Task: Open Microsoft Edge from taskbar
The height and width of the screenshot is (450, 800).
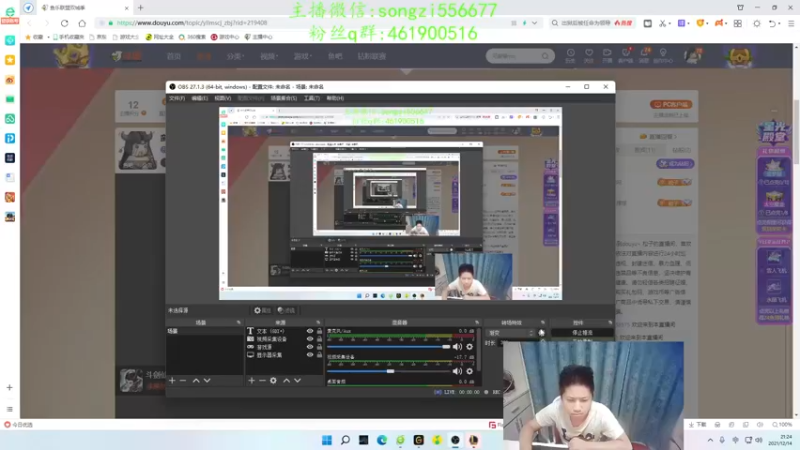Action: (382, 440)
